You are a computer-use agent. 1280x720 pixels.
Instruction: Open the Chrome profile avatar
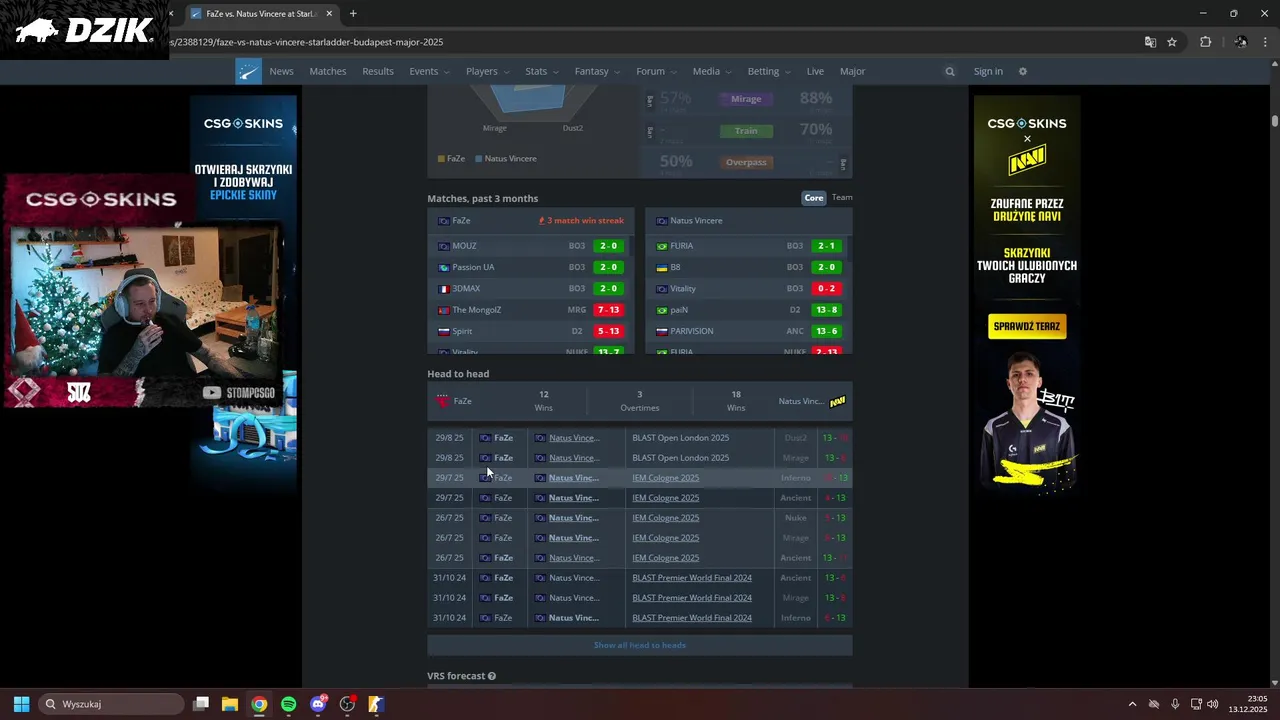(x=1240, y=42)
